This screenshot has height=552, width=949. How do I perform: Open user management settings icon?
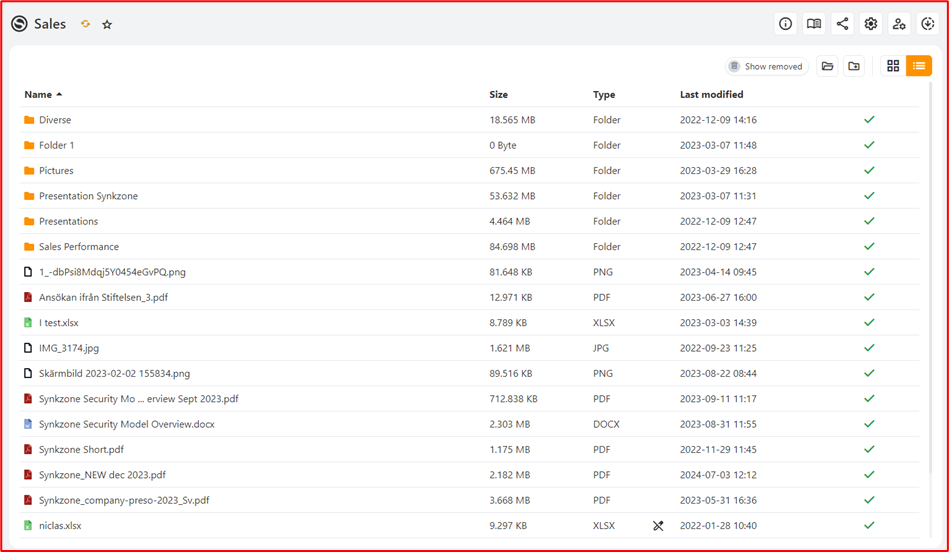899,24
